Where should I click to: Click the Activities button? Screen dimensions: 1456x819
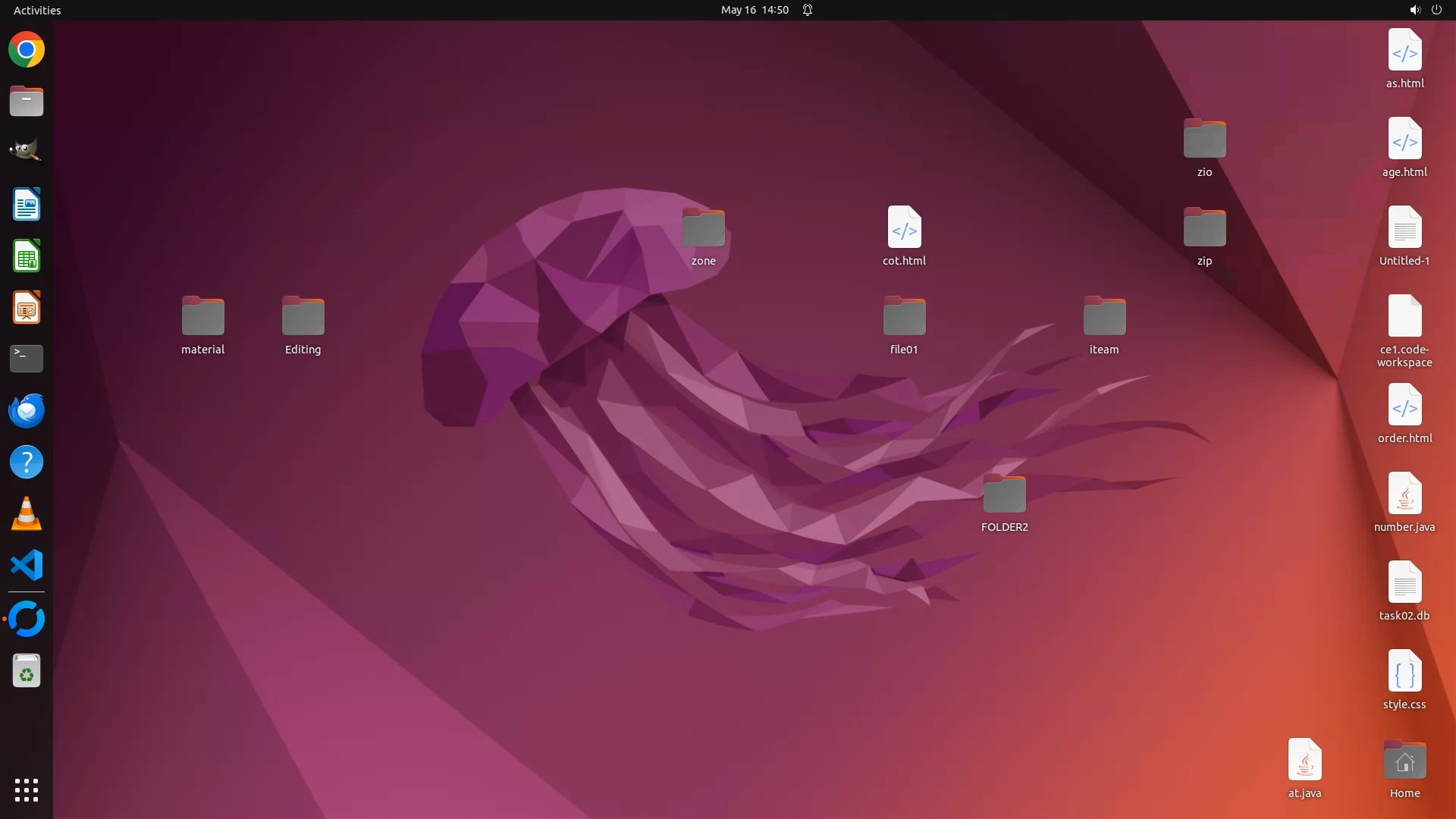37,10
